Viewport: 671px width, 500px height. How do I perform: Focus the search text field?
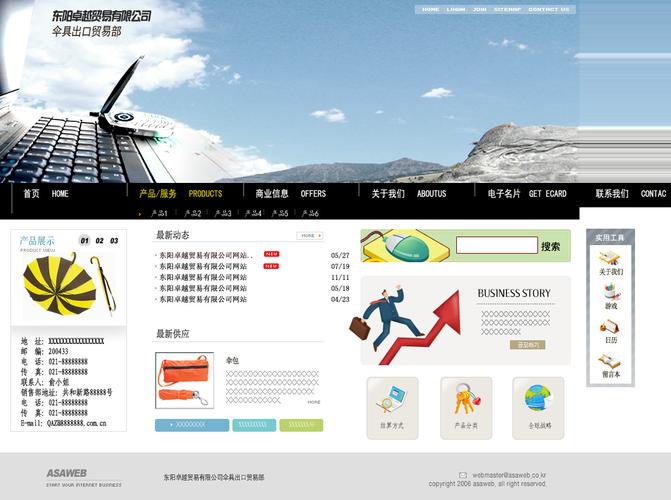[497, 246]
